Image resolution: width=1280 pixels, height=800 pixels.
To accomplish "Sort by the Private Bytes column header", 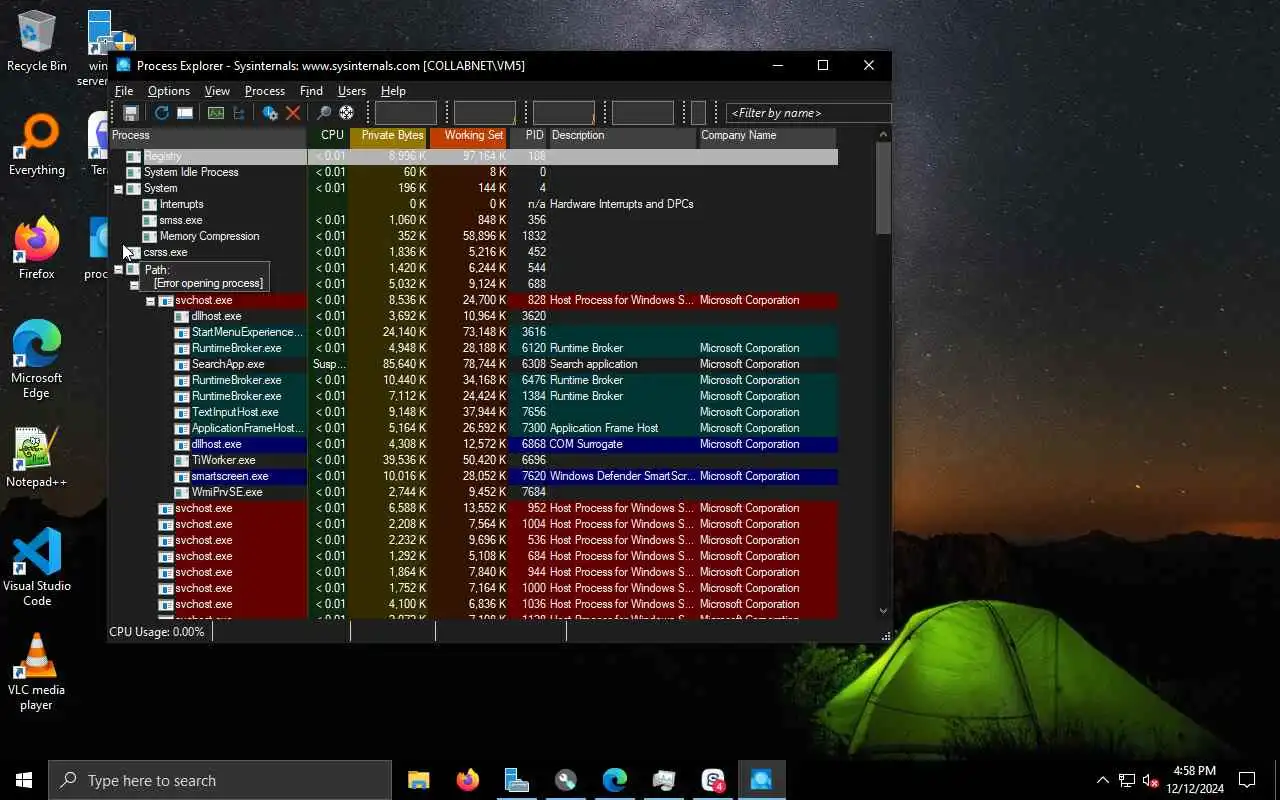I will click(x=389, y=136).
